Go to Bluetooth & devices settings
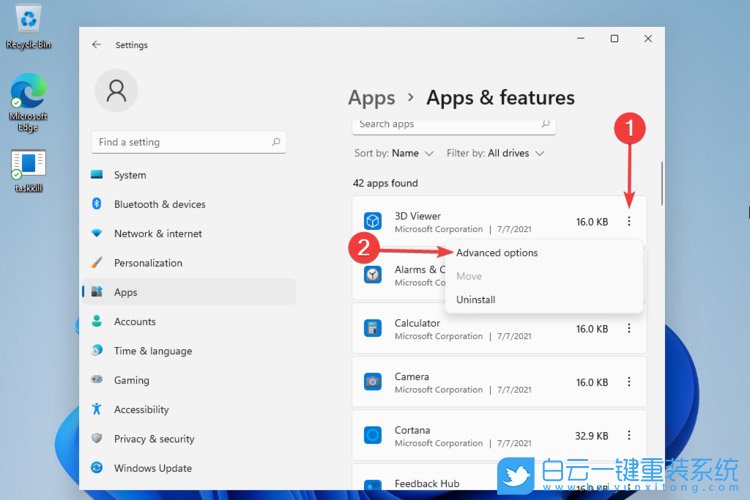 (189, 204)
